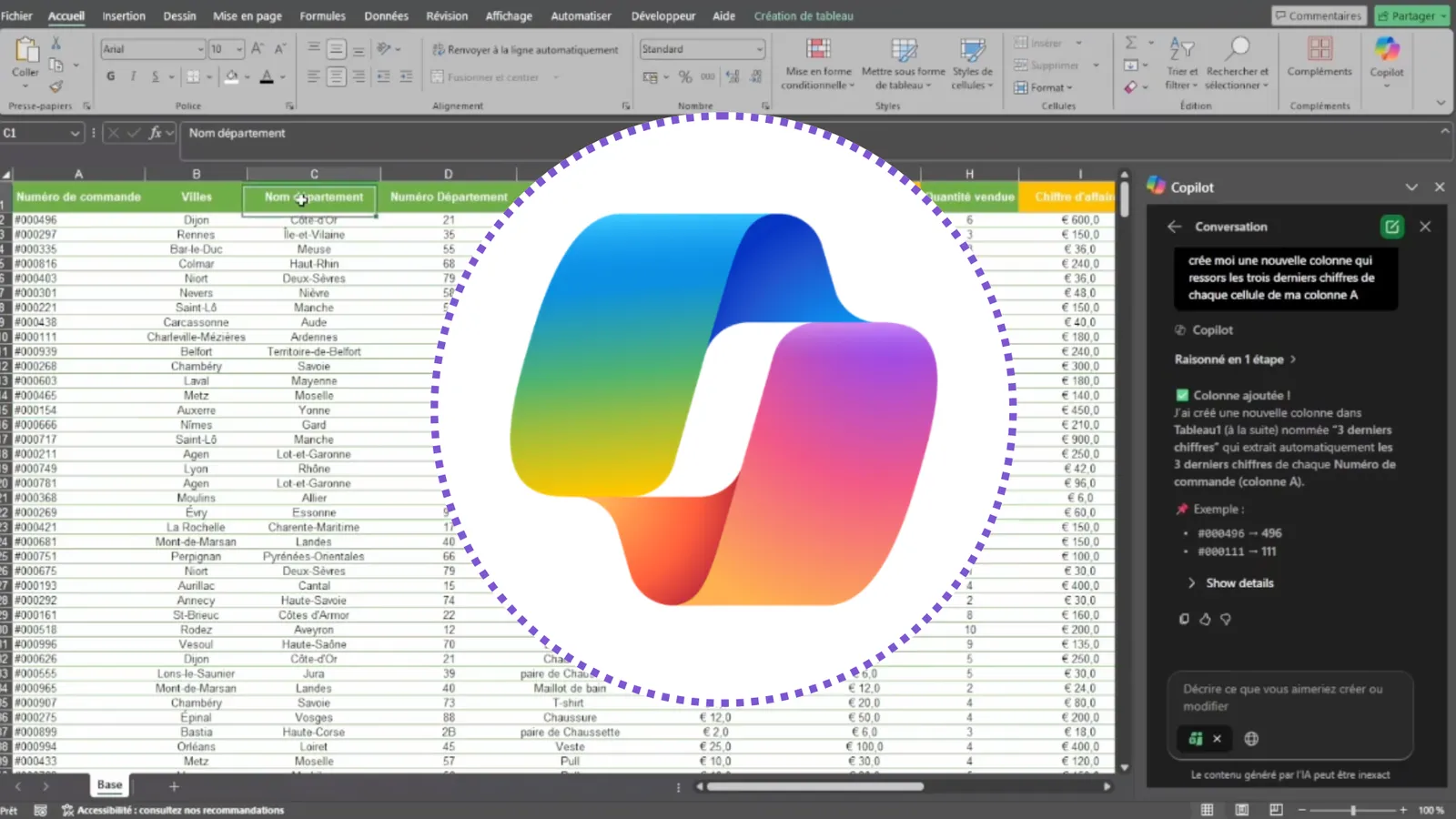Toggle middle vertical alignment
Viewport: 1456px width, 819px height.
click(336, 48)
